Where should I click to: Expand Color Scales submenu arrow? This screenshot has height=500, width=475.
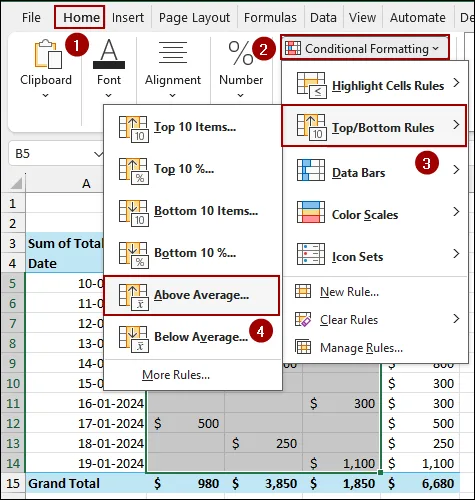456,212
